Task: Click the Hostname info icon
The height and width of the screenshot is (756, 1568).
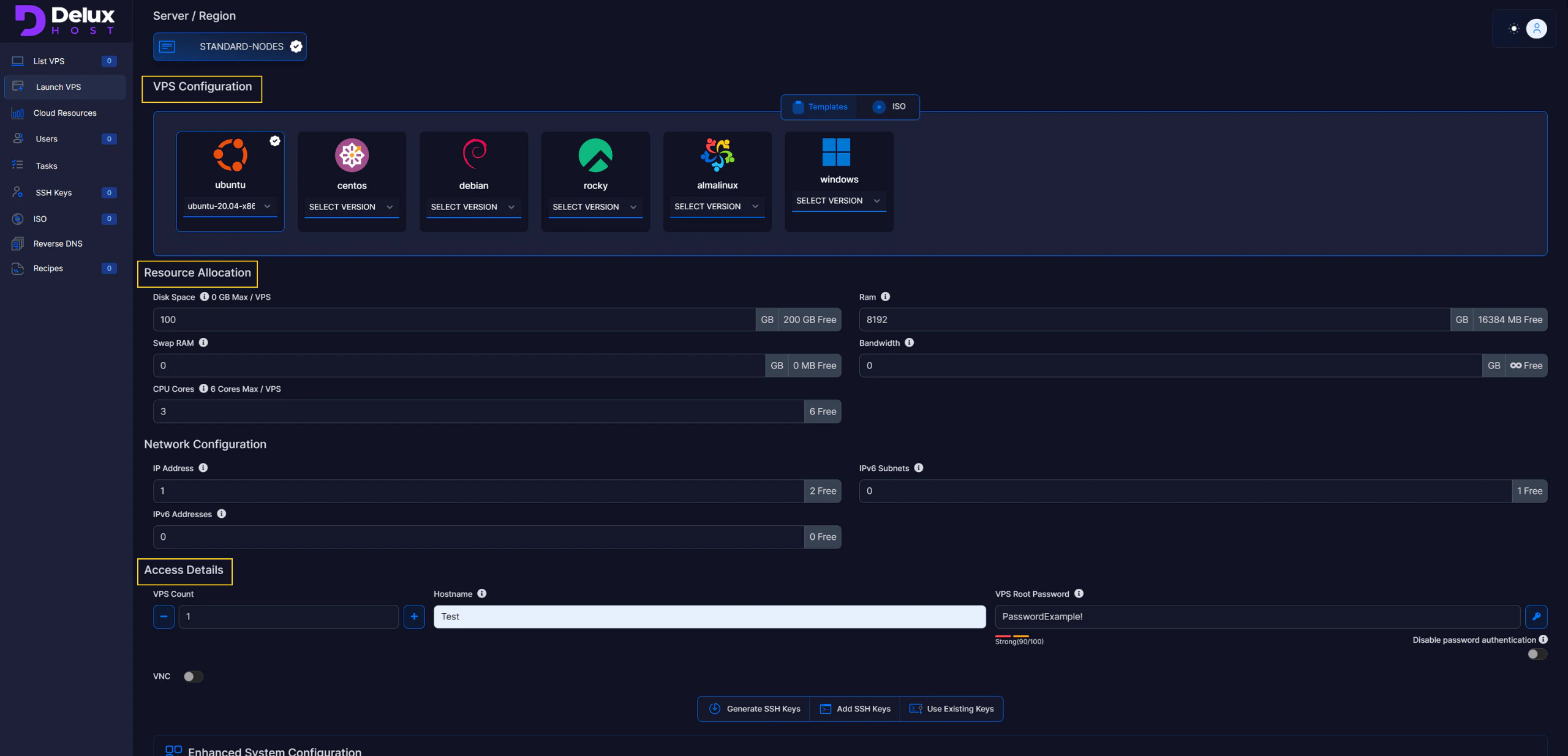Action: coord(481,594)
